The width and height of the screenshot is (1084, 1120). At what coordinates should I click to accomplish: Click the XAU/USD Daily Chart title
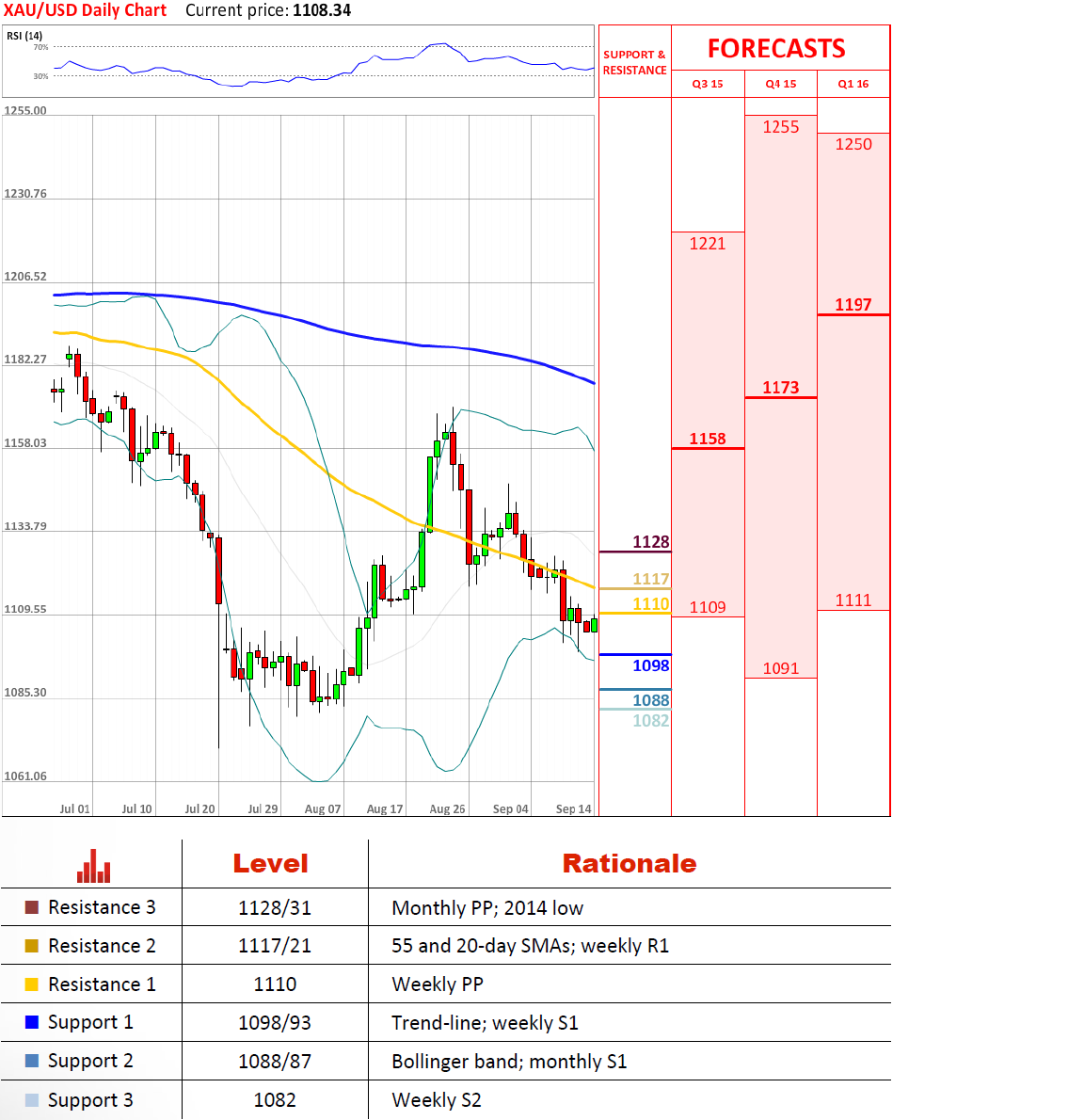[x=85, y=10]
